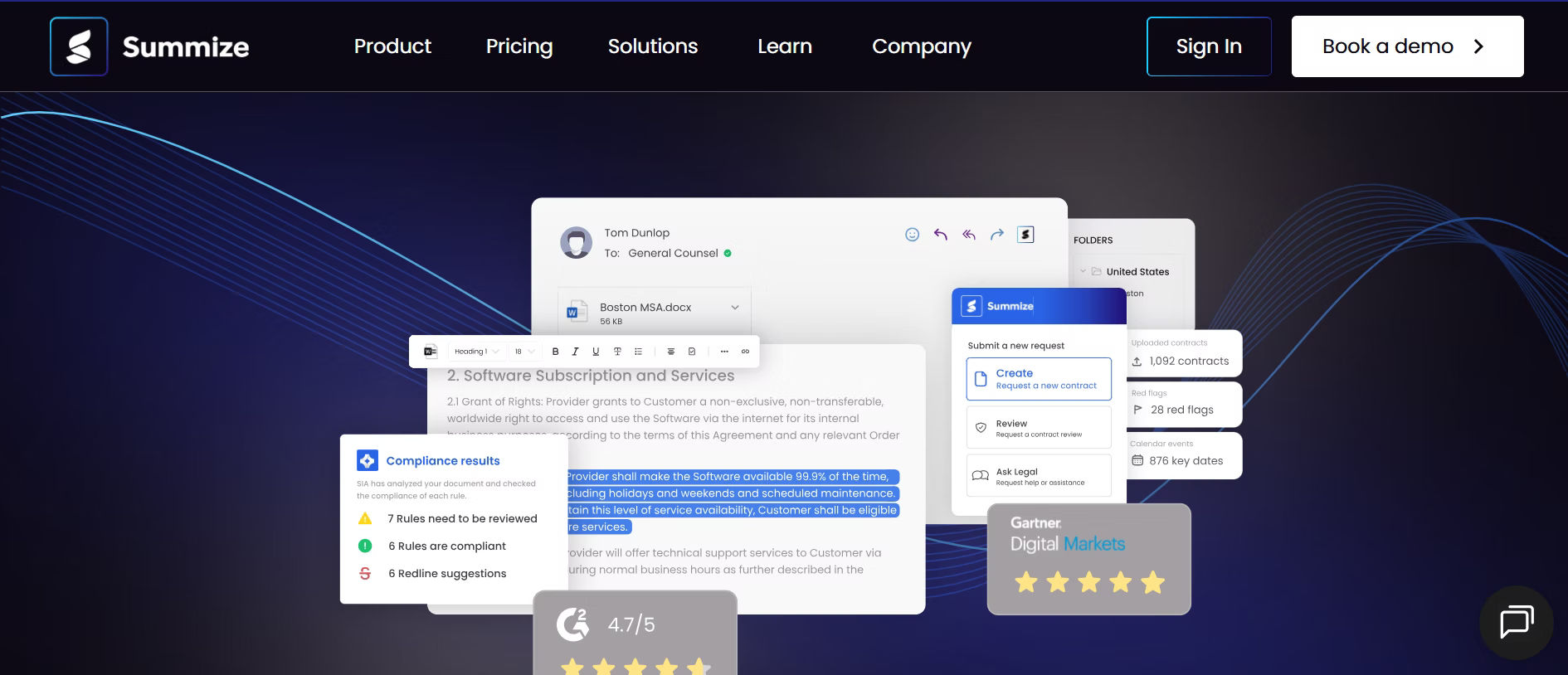1568x675 pixels.
Task: Click the '28 red flags' text
Action: click(x=1182, y=410)
